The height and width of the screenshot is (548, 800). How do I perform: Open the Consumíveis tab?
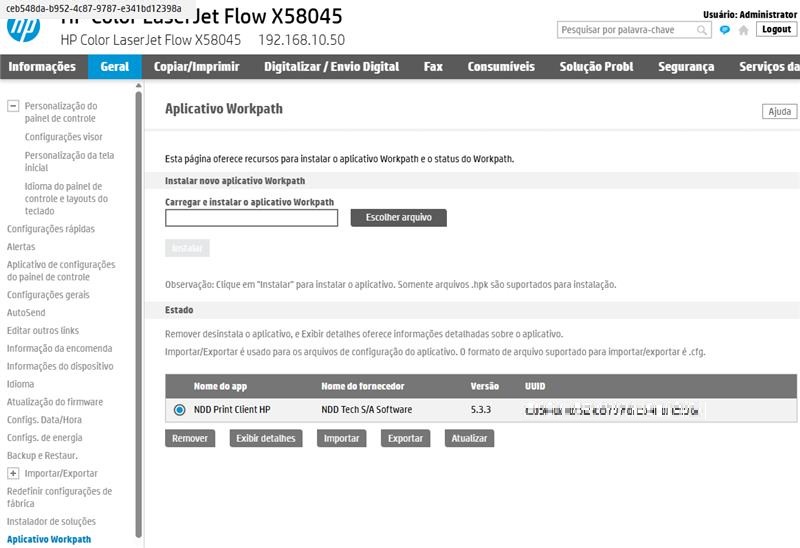pyautogui.click(x=501, y=67)
